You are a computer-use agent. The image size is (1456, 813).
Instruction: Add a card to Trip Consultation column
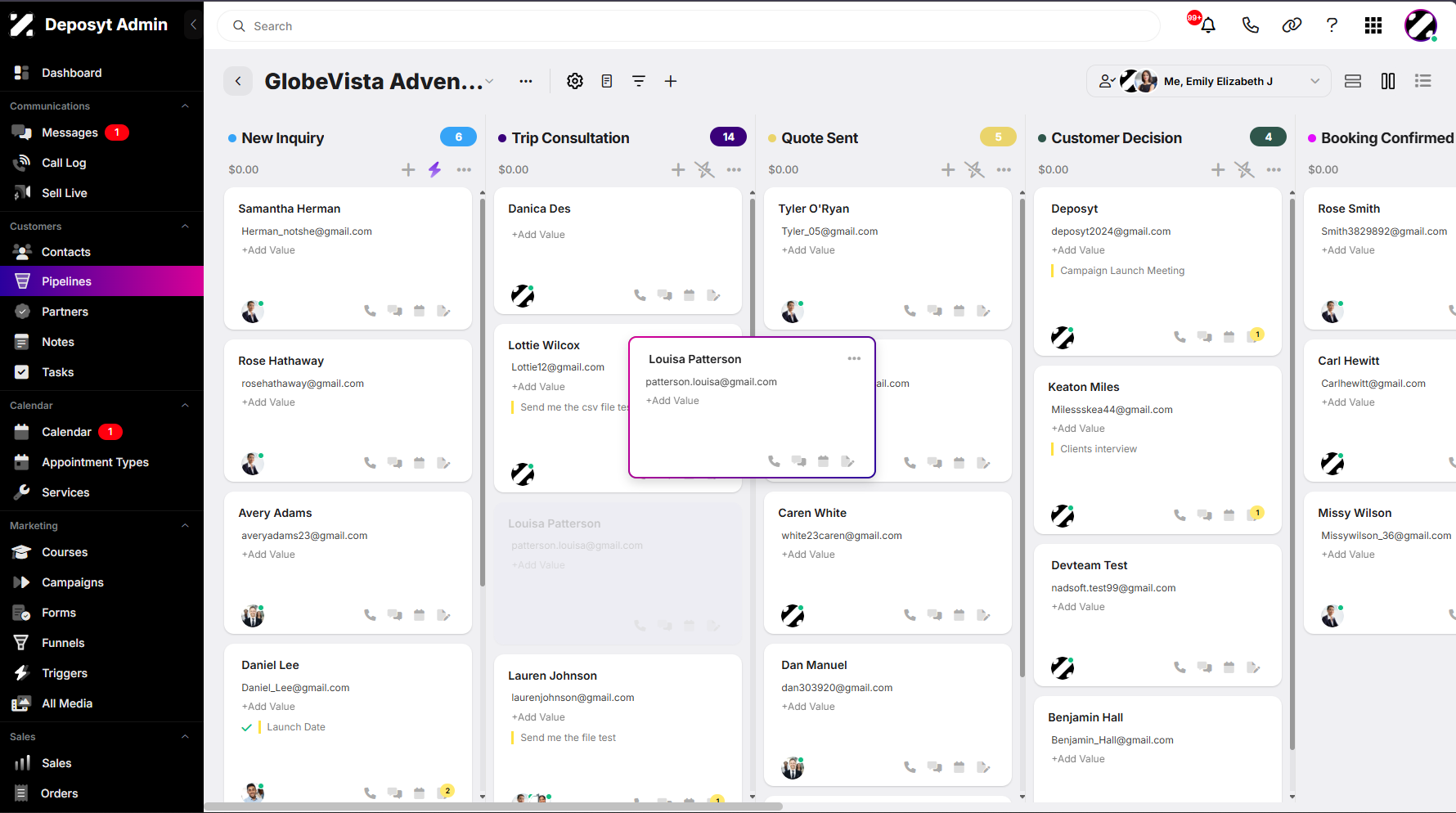click(x=678, y=169)
